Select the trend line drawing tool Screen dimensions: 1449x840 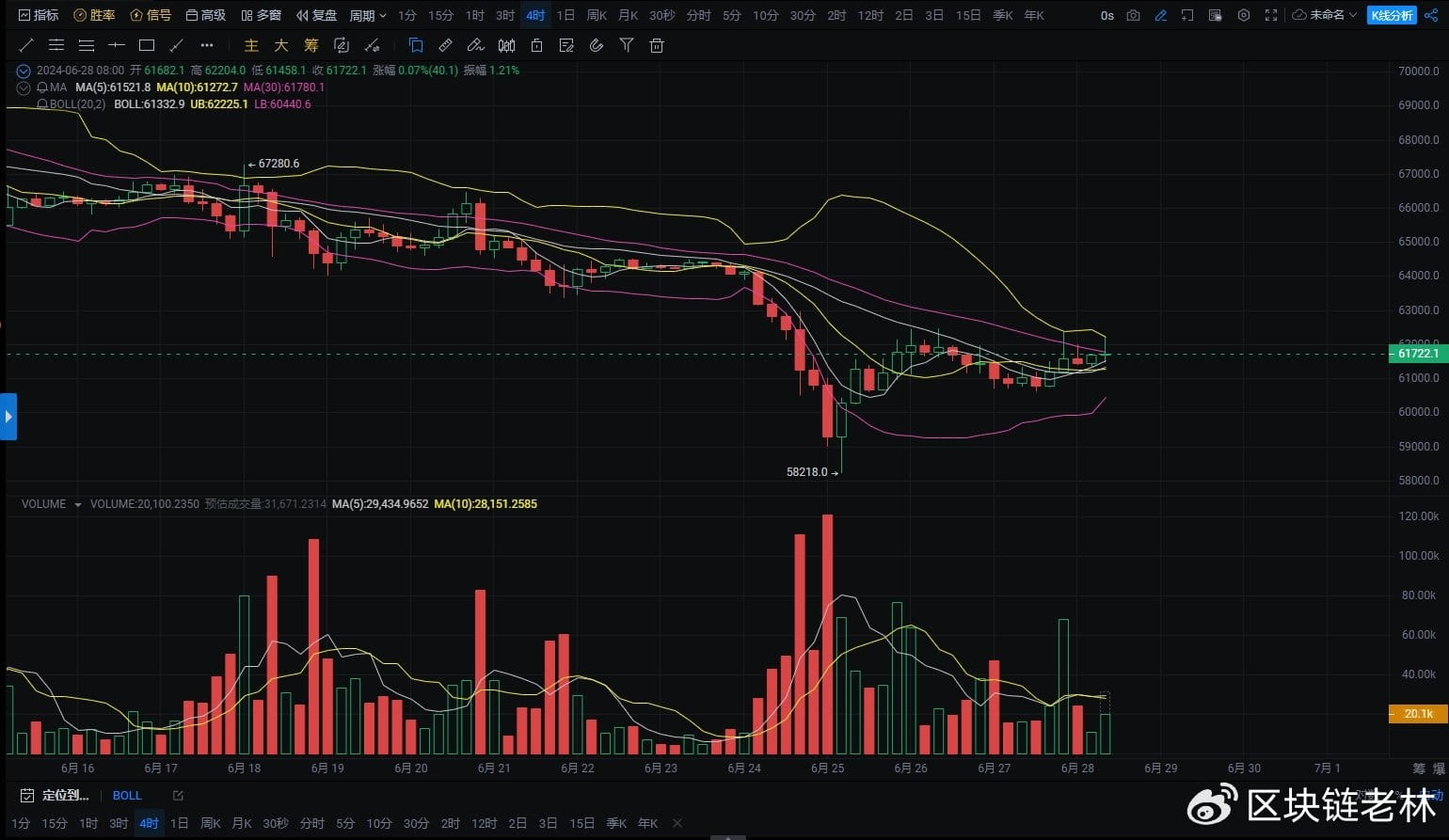pyautogui.click(x=26, y=45)
